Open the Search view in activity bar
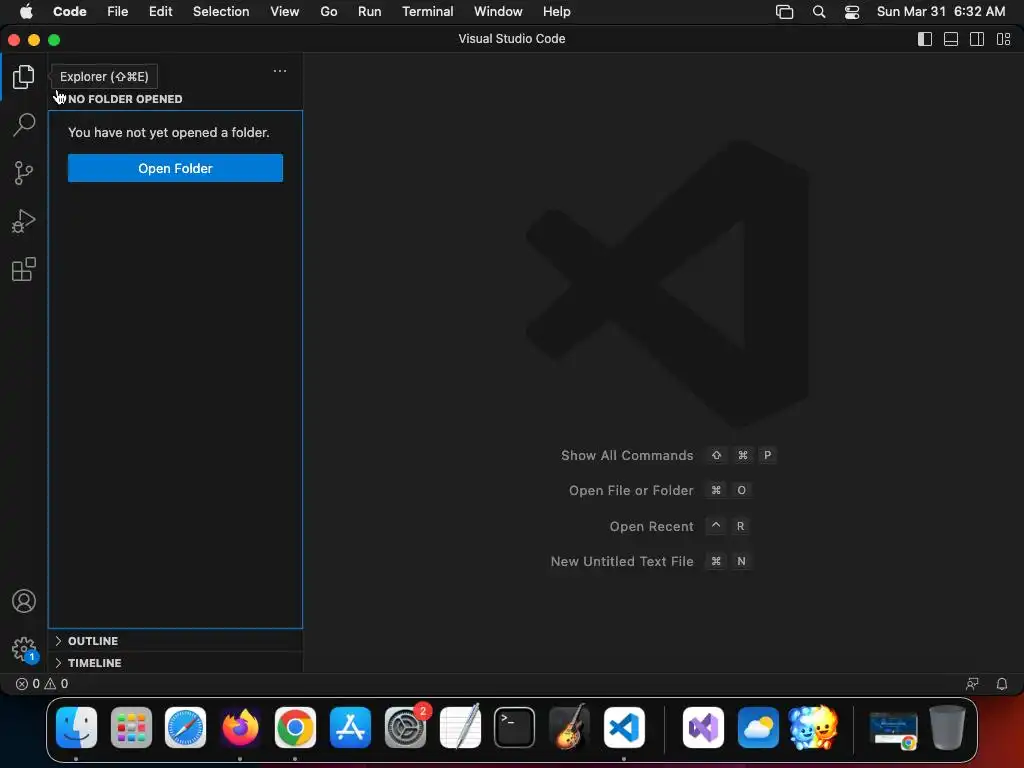This screenshot has width=1024, height=768. [x=24, y=125]
